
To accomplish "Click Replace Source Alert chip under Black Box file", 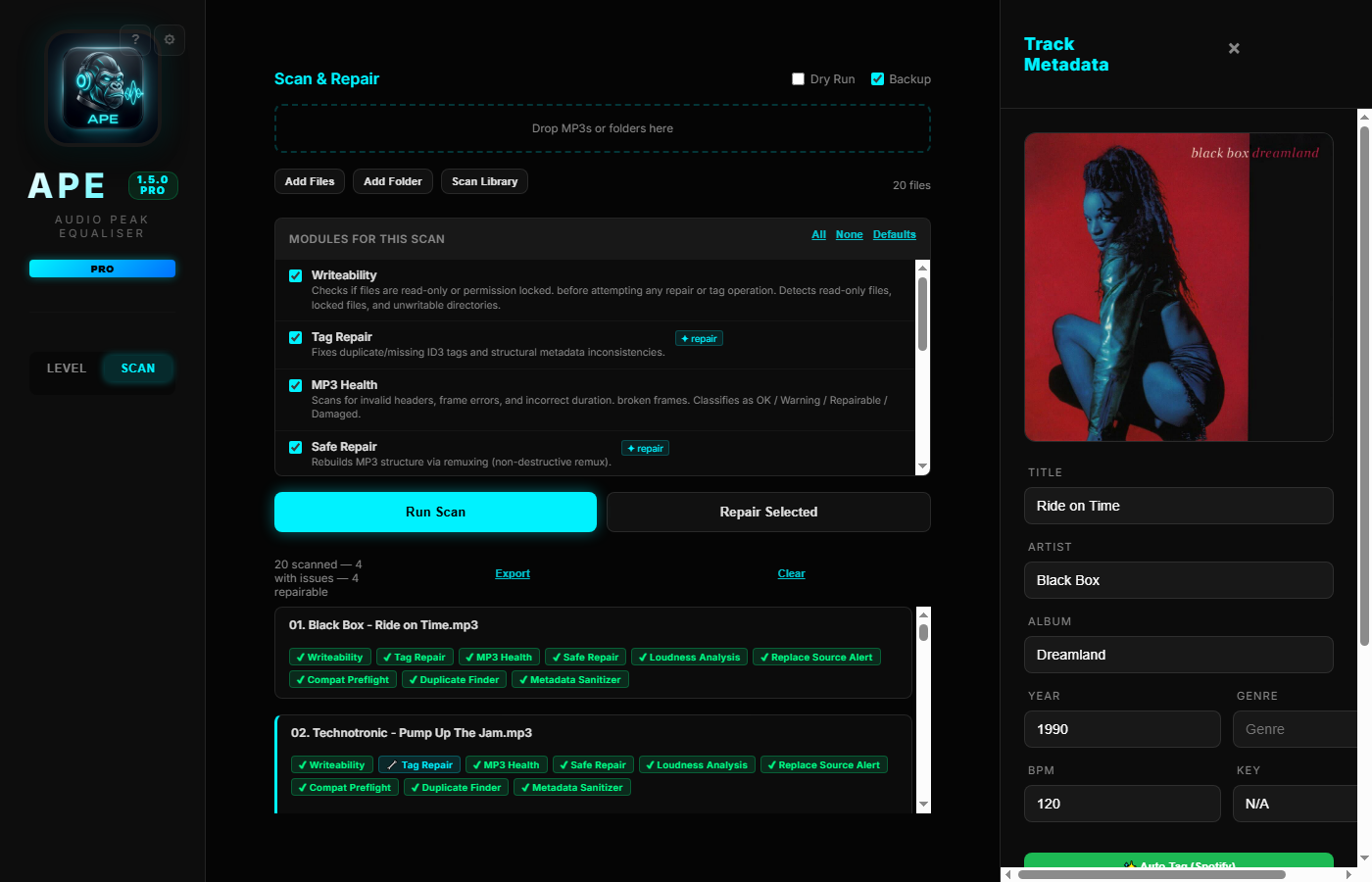I will [x=816, y=658].
